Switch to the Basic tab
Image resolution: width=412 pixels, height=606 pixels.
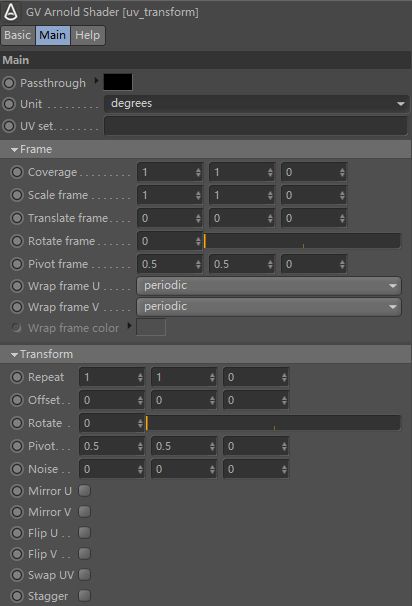tap(18, 35)
